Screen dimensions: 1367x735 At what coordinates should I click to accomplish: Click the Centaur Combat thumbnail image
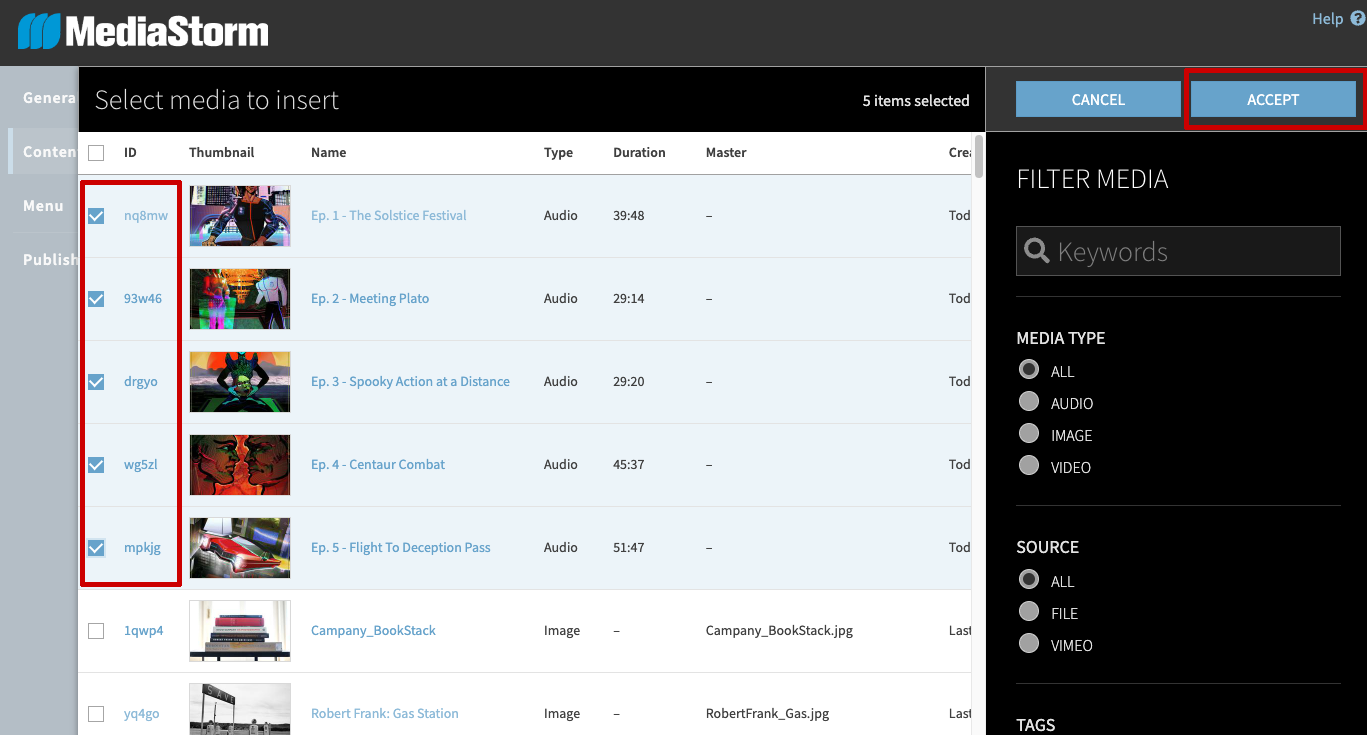pos(240,465)
